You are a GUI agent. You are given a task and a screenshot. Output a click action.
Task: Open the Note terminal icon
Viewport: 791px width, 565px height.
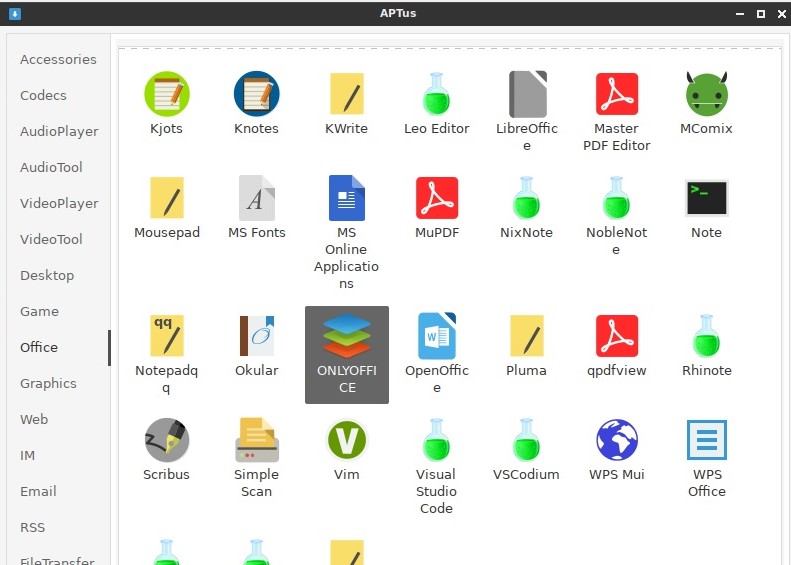click(x=706, y=198)
